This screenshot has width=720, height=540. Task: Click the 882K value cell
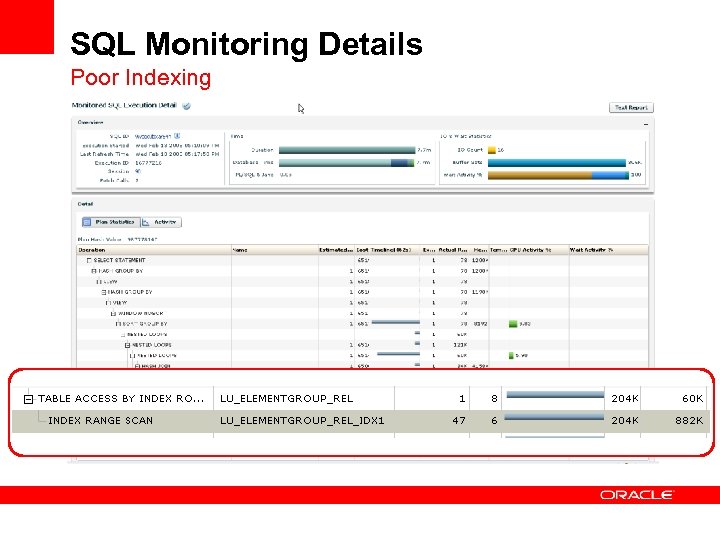[x=689, y=421]
